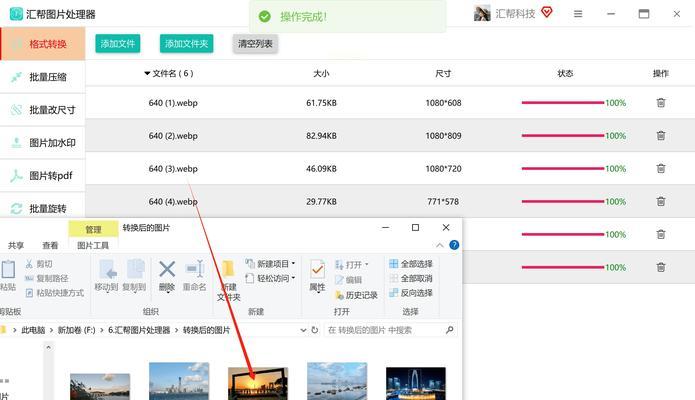Delete the 640 (2).webp row with trash icon
This screenshot has width=695, height=400.
tap(660, 135)
